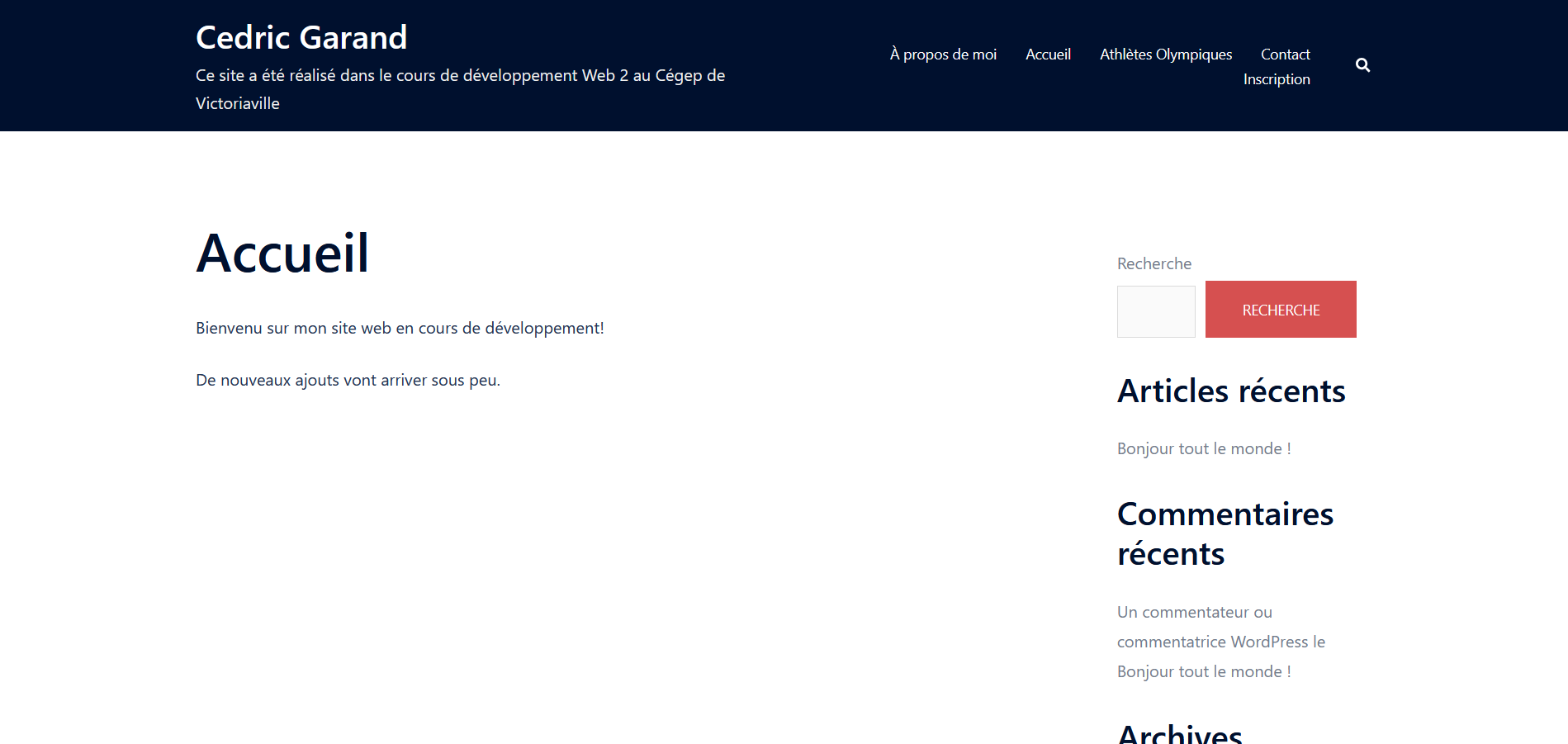Image resolution: width=1568 pixels, height=744 pixels.
Task: Click the Articles récents sidebar heading
Action: [x=1230, y=391]
